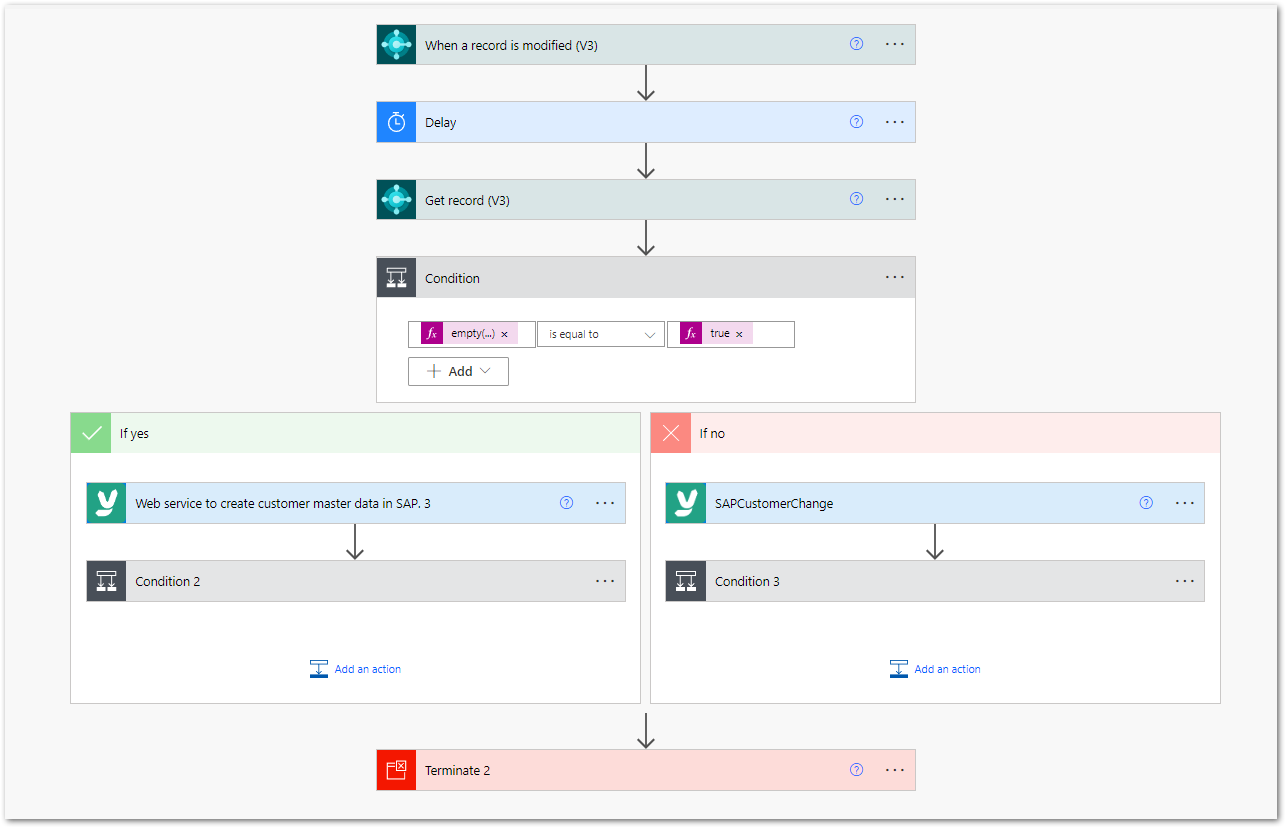Open help for SAPCustomerChange
1286x828 pixels.
[x=1146, y=503]
